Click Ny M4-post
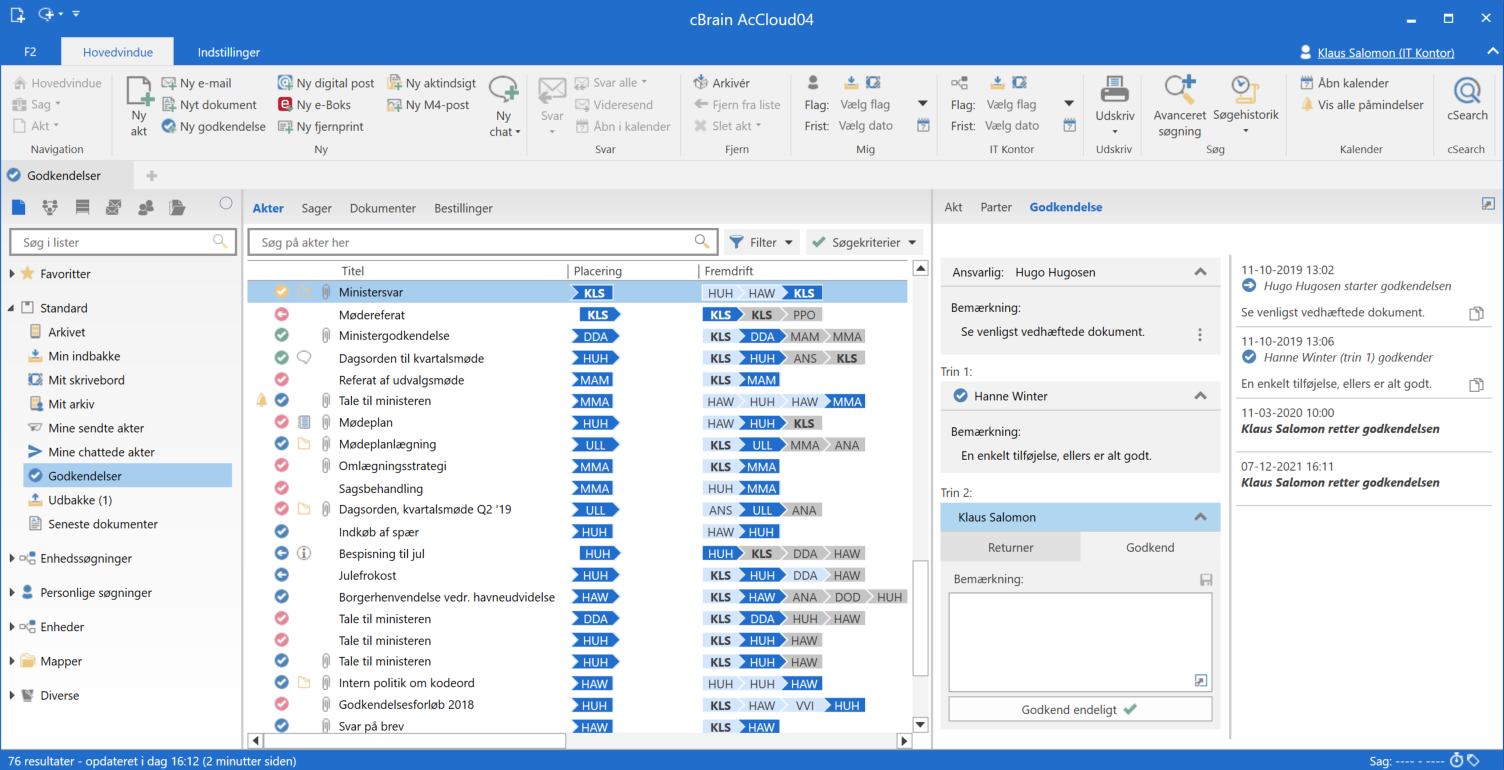 [x=428, y=105]
